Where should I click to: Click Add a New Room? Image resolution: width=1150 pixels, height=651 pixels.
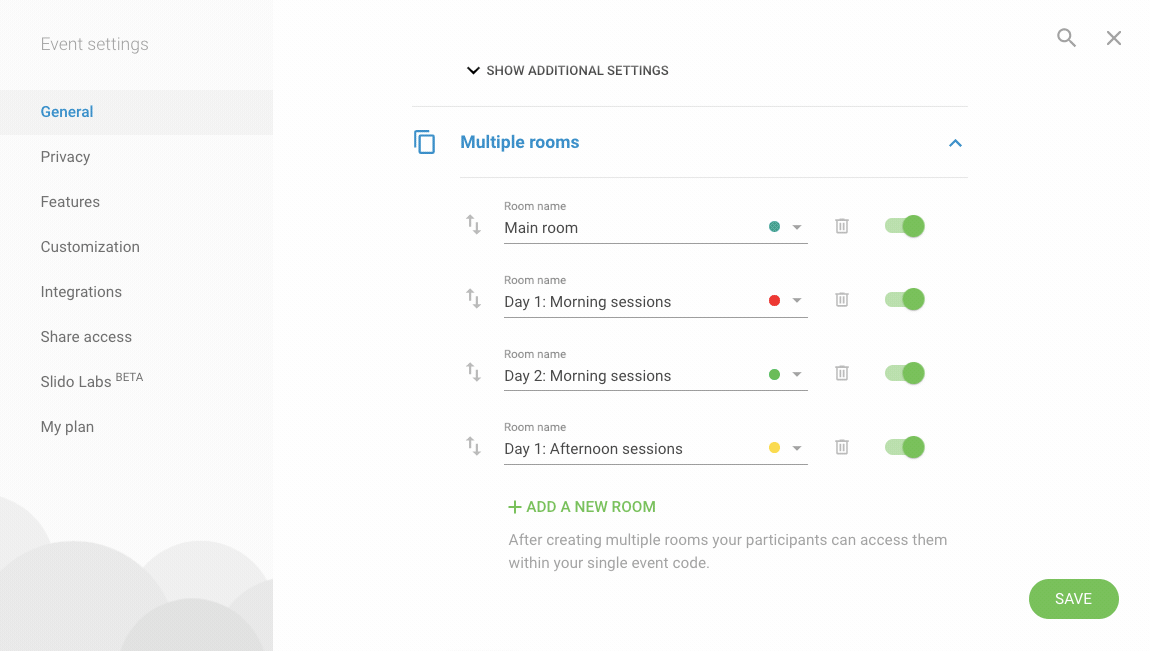pos(582,507)
